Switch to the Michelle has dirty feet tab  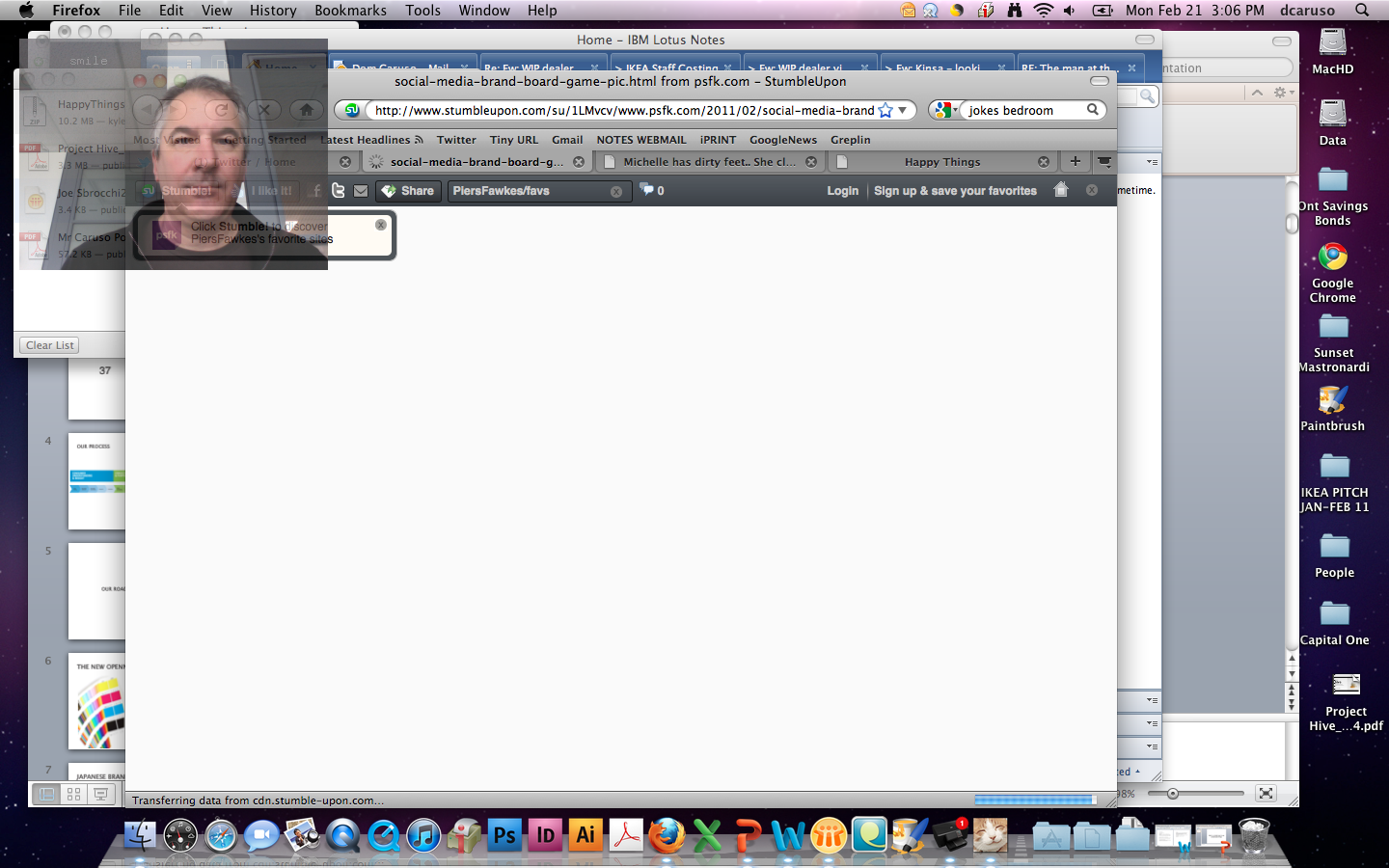708,162
